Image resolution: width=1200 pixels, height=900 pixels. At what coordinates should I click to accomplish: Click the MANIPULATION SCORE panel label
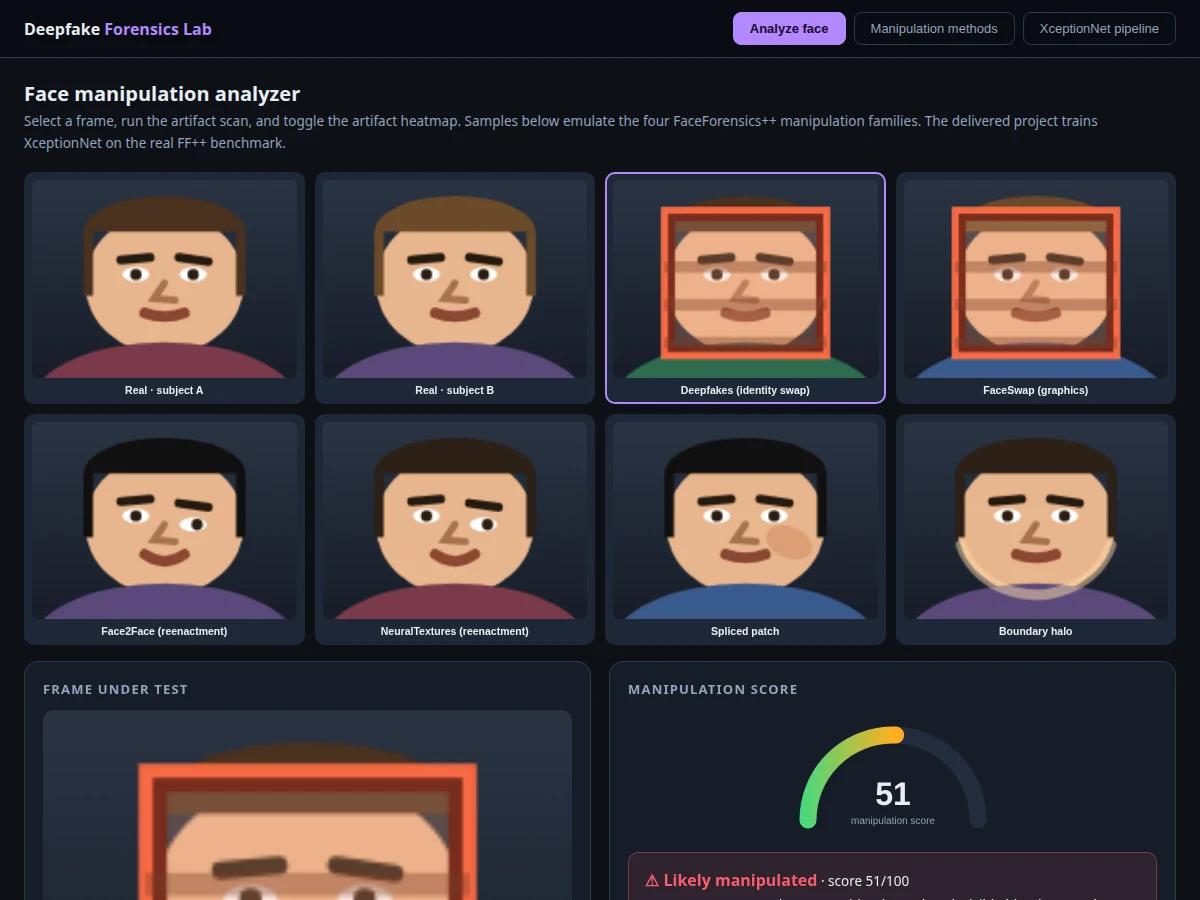pos(713,690)
